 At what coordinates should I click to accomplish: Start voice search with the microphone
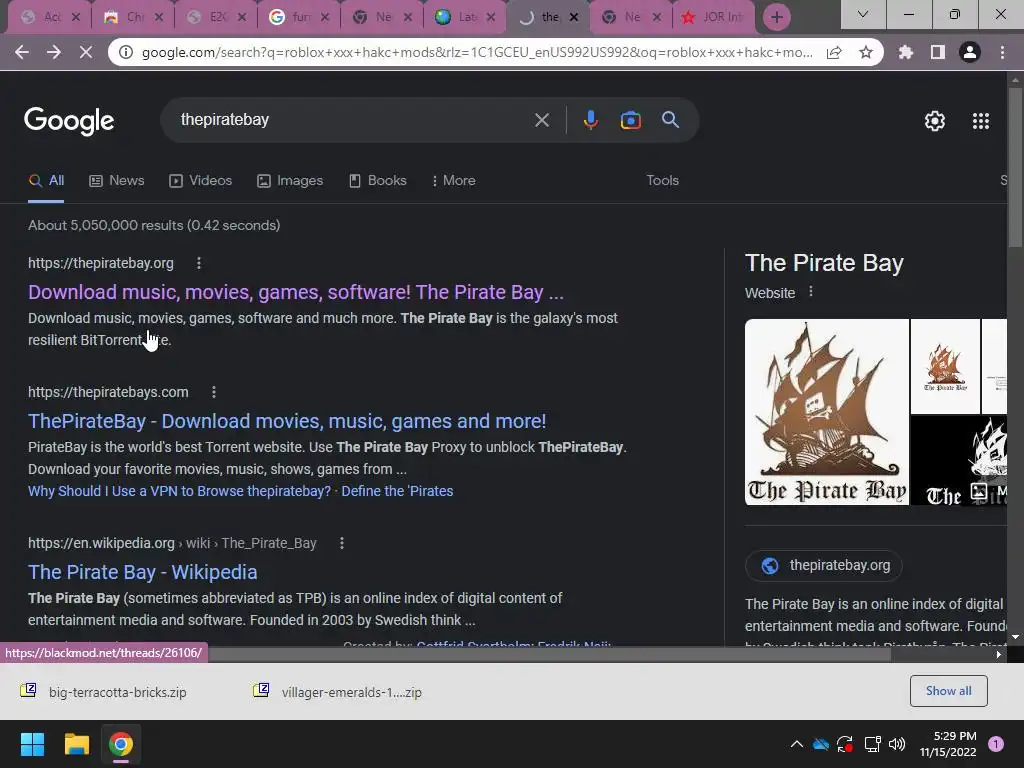[x=590, y=120]
